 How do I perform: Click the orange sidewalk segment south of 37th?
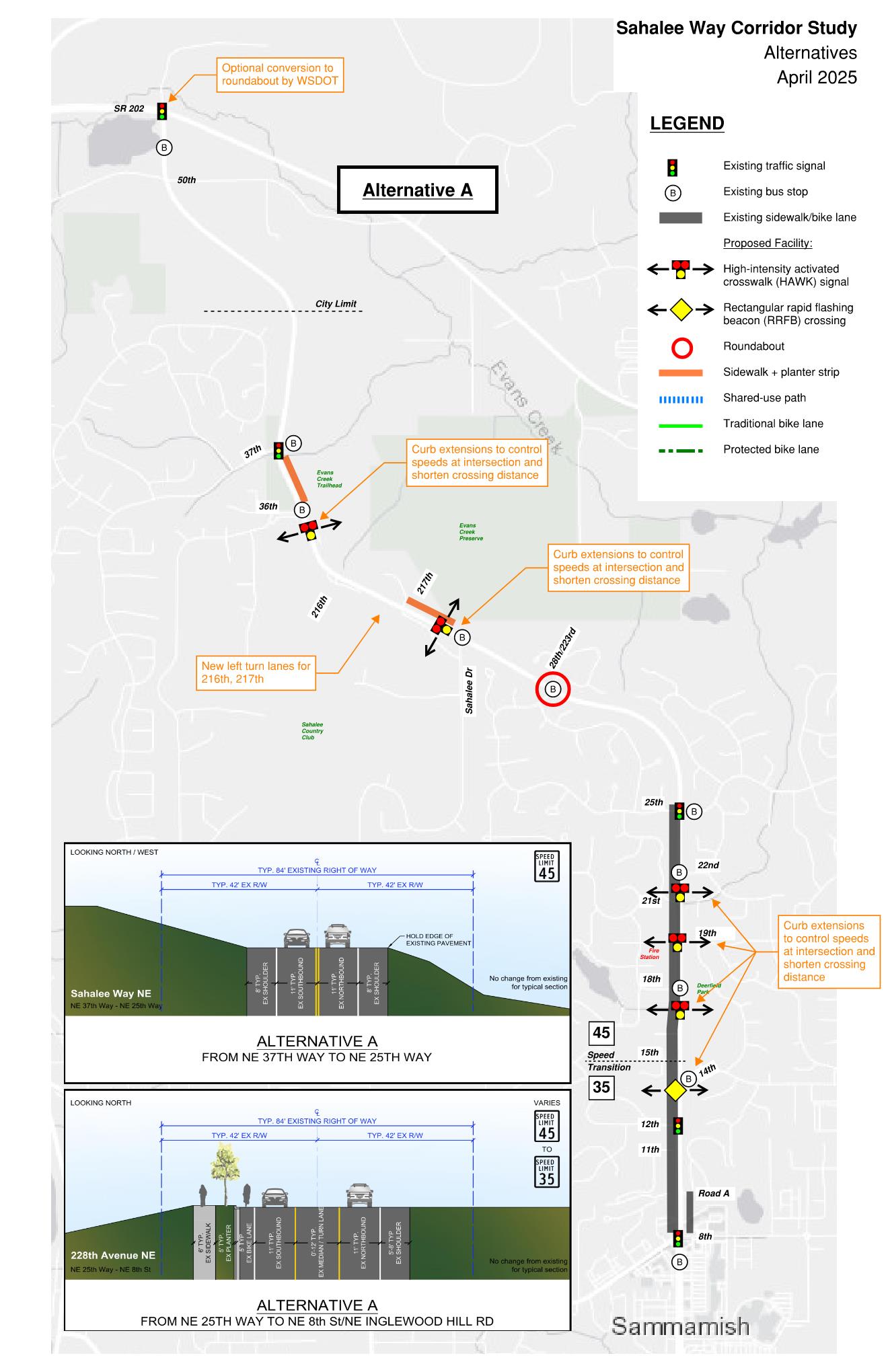click(x=295, y=479)
